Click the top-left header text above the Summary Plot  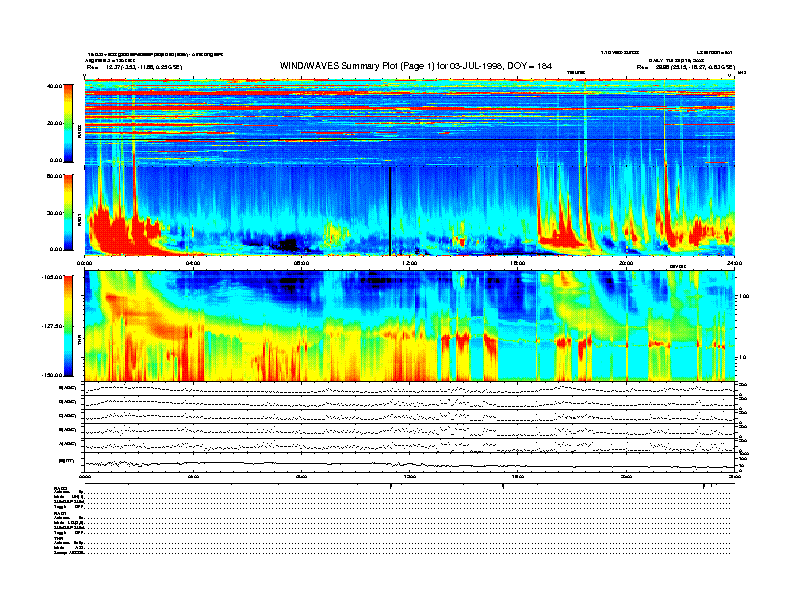click(x=155, y=61)
